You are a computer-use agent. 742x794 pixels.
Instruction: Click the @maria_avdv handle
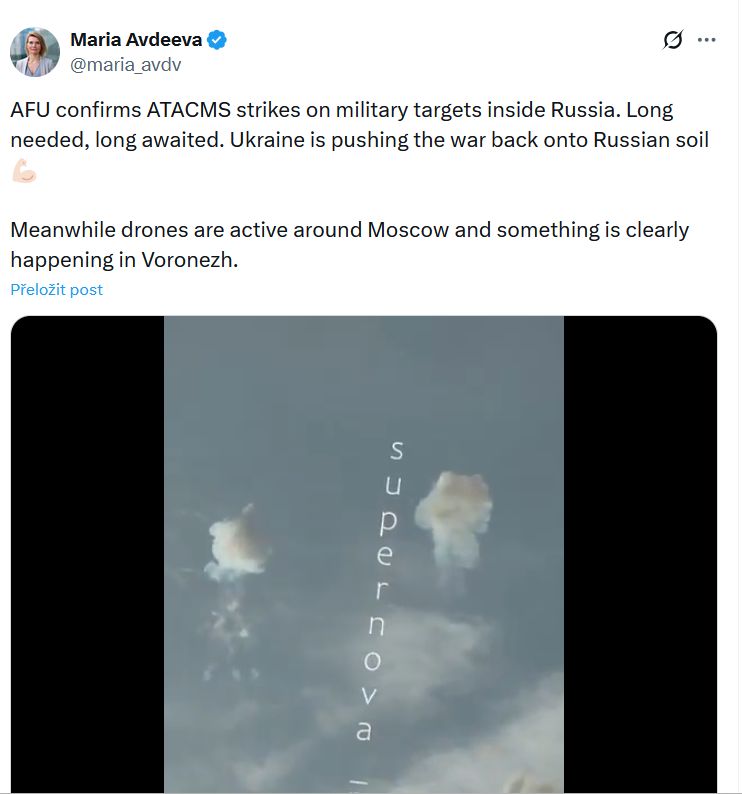click(x=125, y=64)
